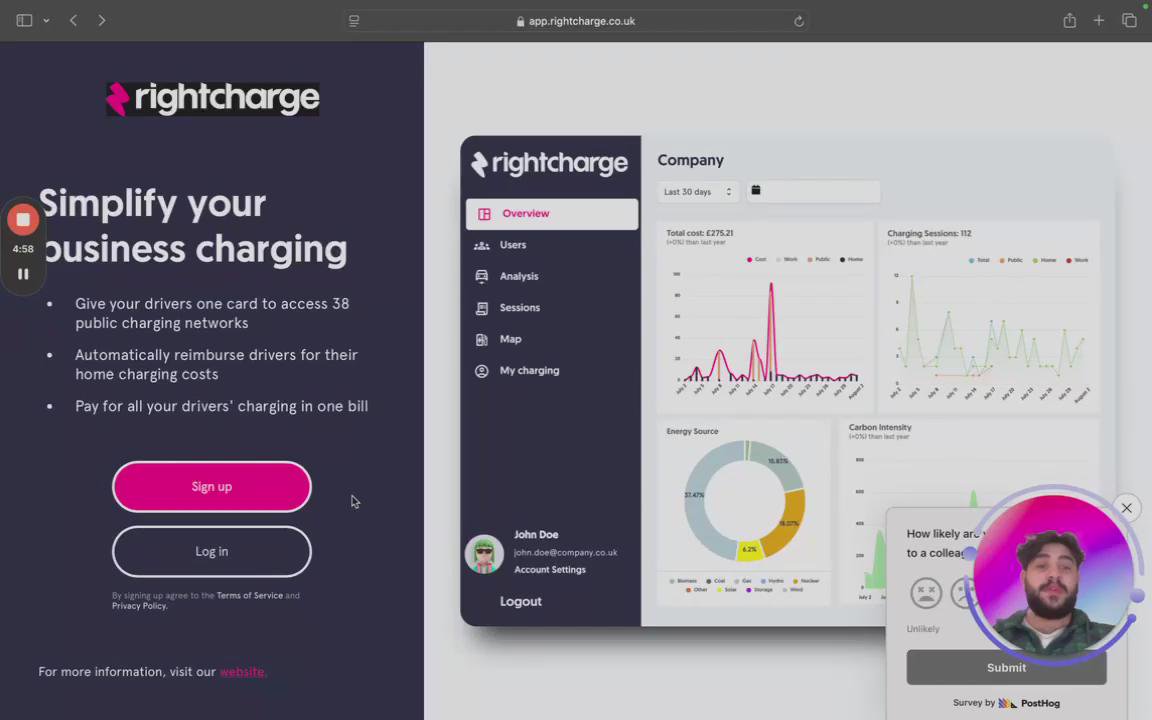Go back with the browser back arrow

click(x=73, y=21)
